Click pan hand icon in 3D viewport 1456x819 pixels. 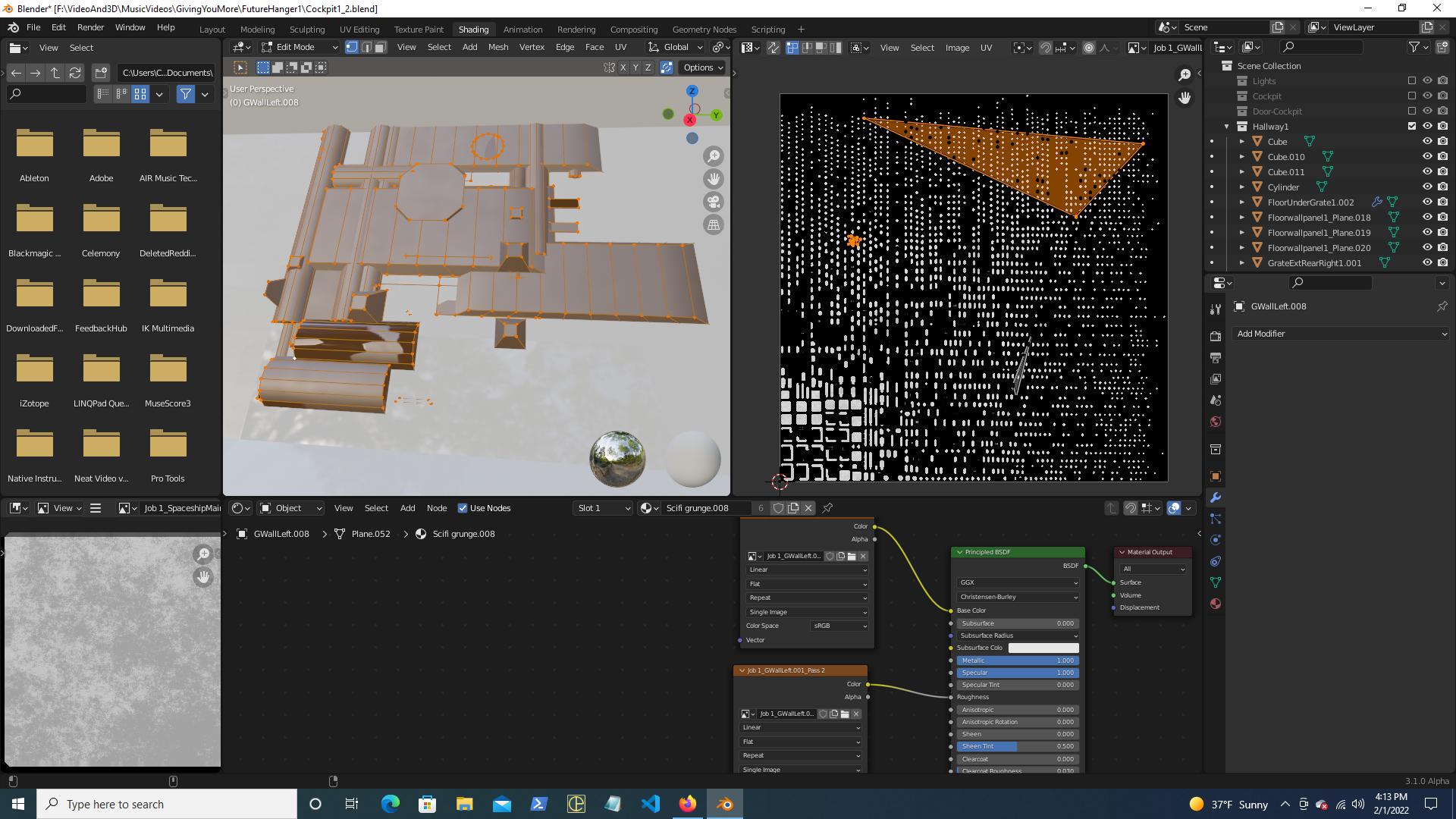pos(714,179)
